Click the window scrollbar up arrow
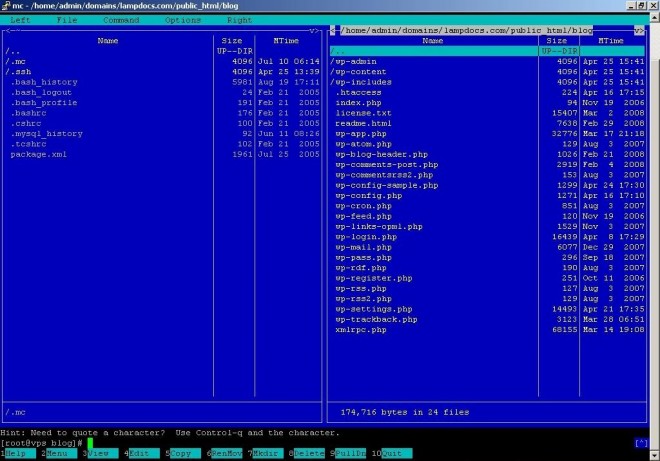This screenshot has width=660, height=461. [655, 18]
